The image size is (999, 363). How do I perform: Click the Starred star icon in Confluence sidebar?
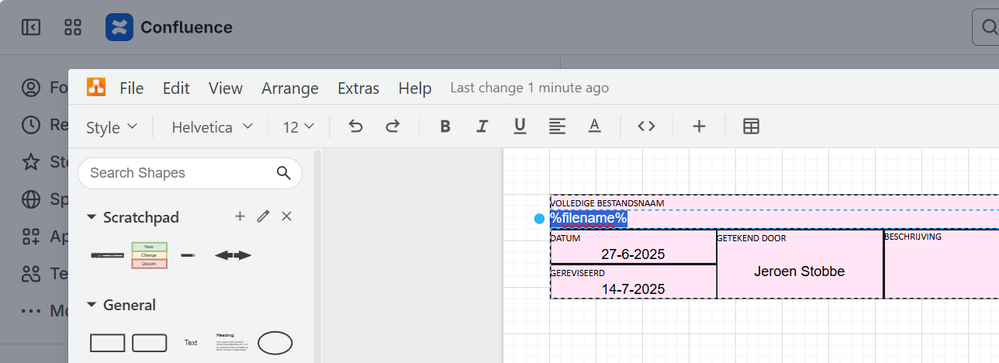tap(31, 162)
